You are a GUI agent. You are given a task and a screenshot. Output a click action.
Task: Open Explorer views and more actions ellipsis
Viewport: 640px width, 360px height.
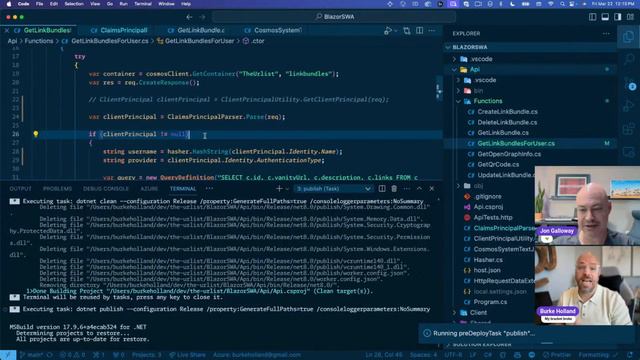pyautogui.click(x=606, y=33)
